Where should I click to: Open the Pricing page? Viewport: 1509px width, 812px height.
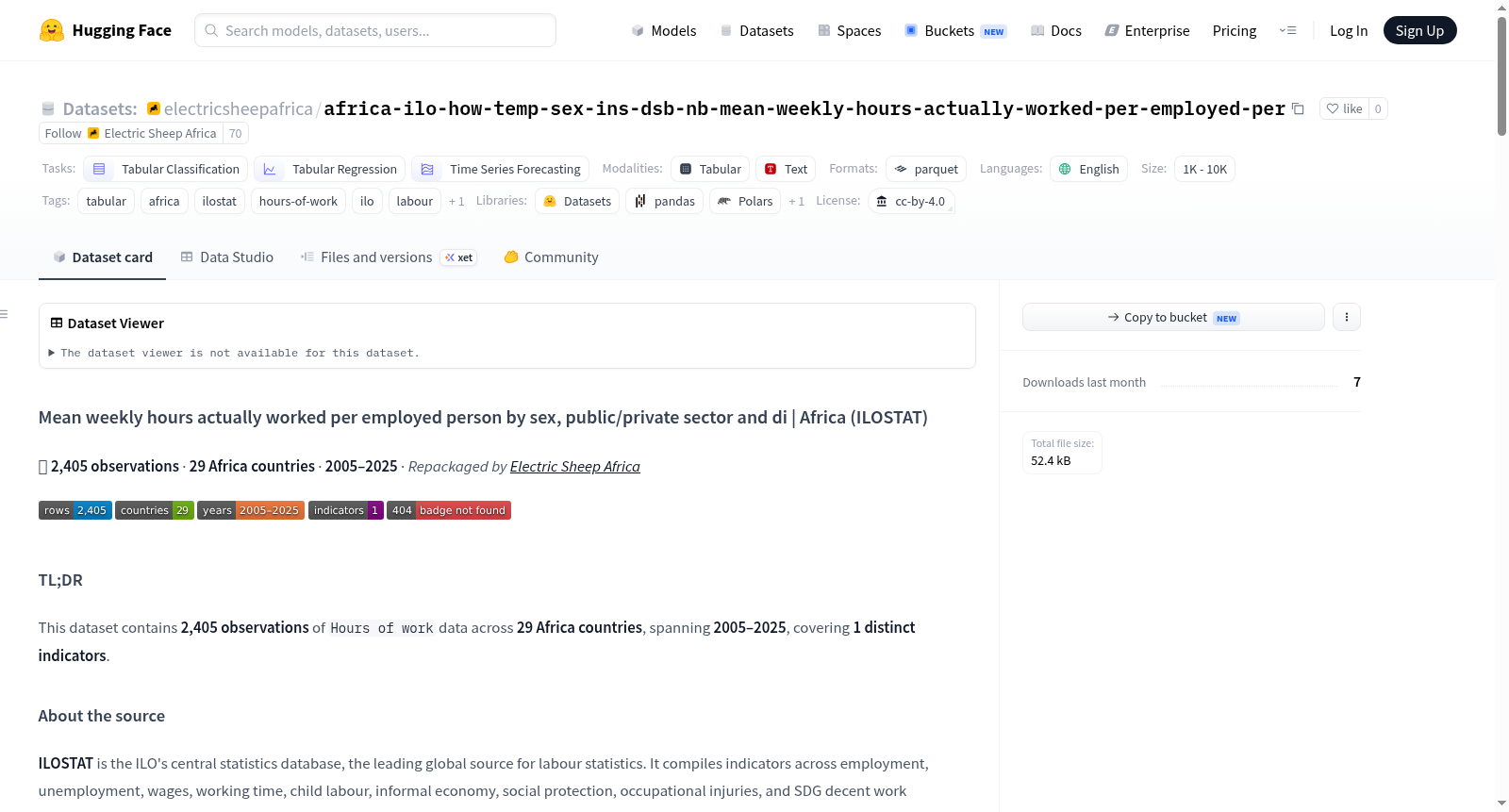pos(1235,30)
